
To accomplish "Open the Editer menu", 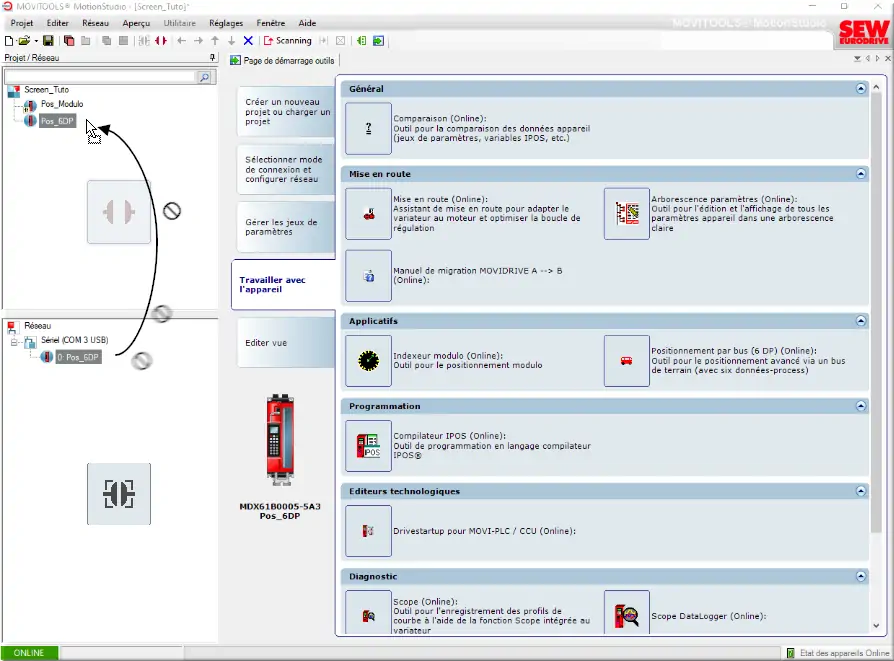I will [58, 23].
